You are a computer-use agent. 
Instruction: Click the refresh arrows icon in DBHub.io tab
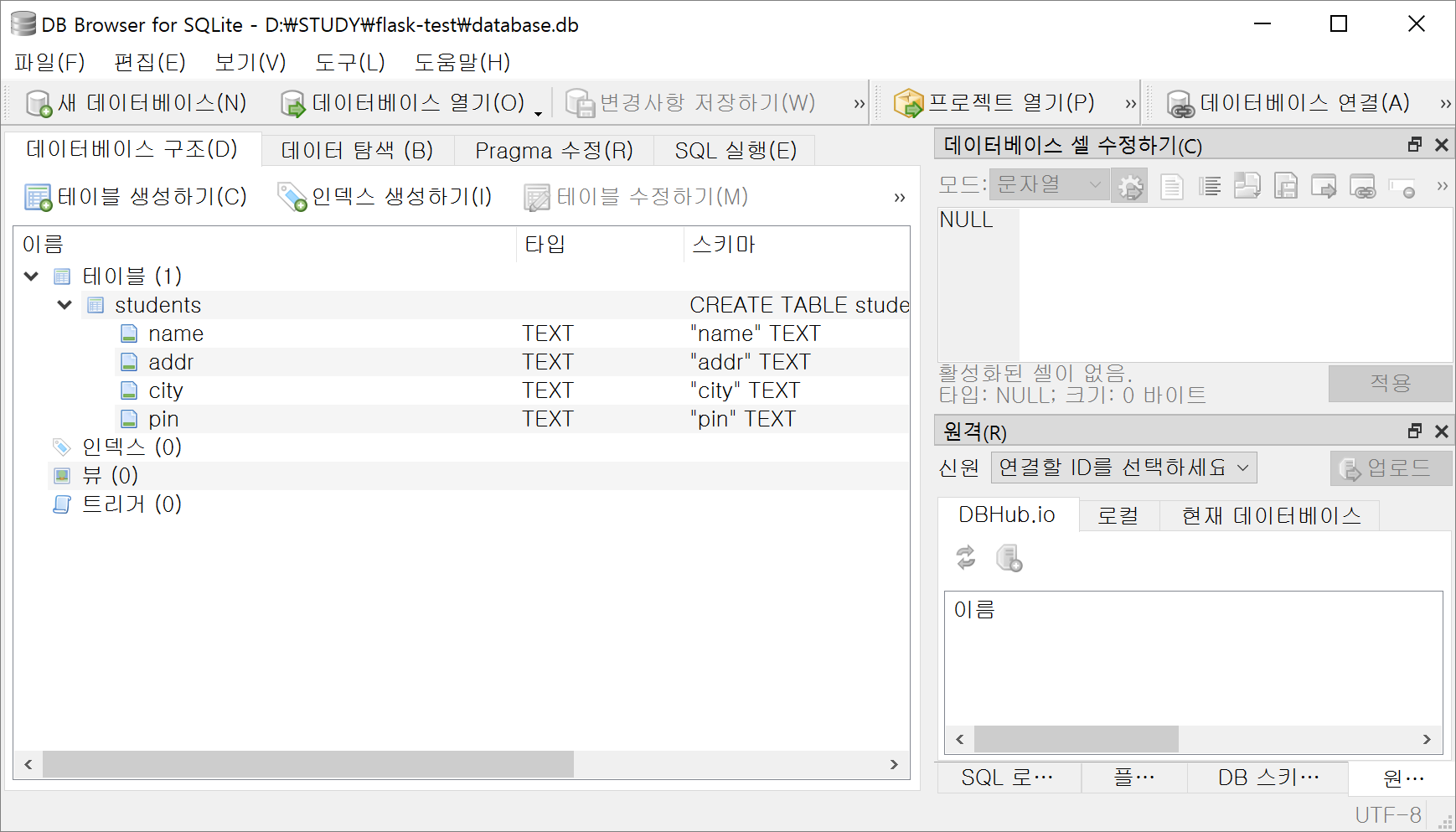pyautogui.click(x=966, y=557)
